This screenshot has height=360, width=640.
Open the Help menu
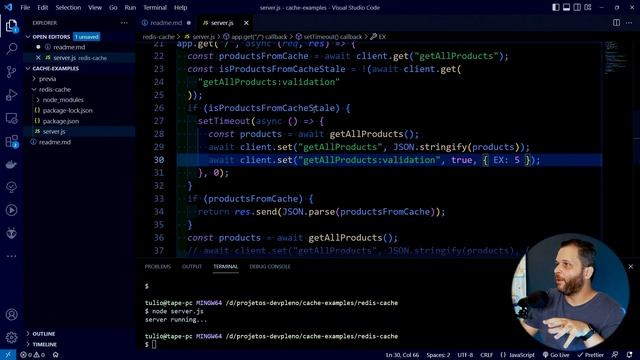[x=180, y=7]
